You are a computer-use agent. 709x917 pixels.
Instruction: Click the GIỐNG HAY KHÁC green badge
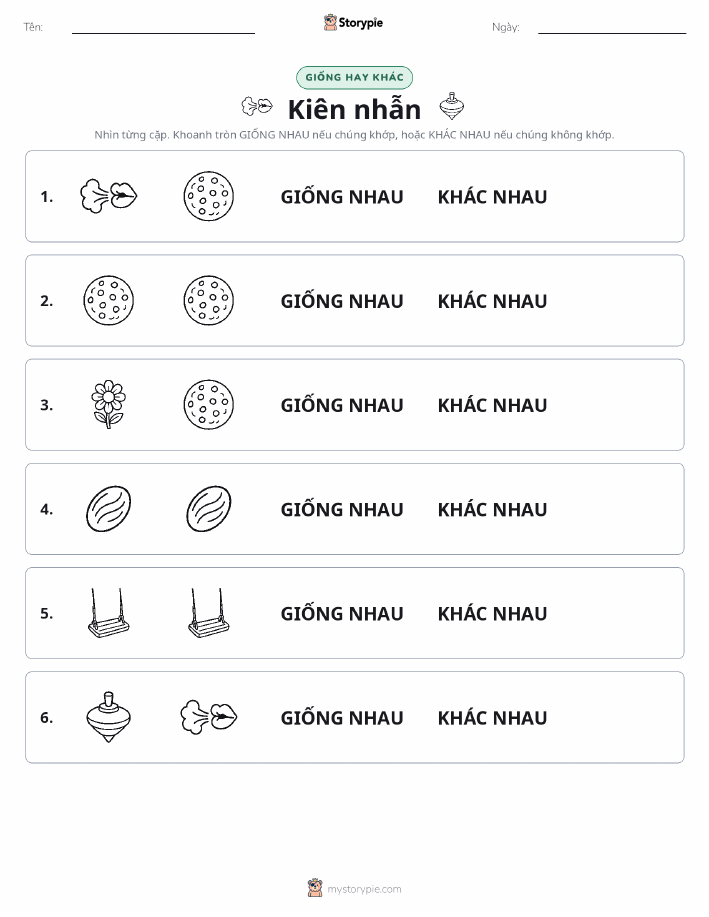coord(354,77)
